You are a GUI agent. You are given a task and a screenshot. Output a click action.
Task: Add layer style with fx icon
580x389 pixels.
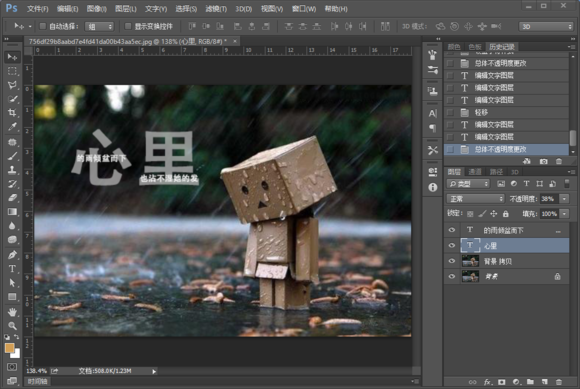point(488,382)
